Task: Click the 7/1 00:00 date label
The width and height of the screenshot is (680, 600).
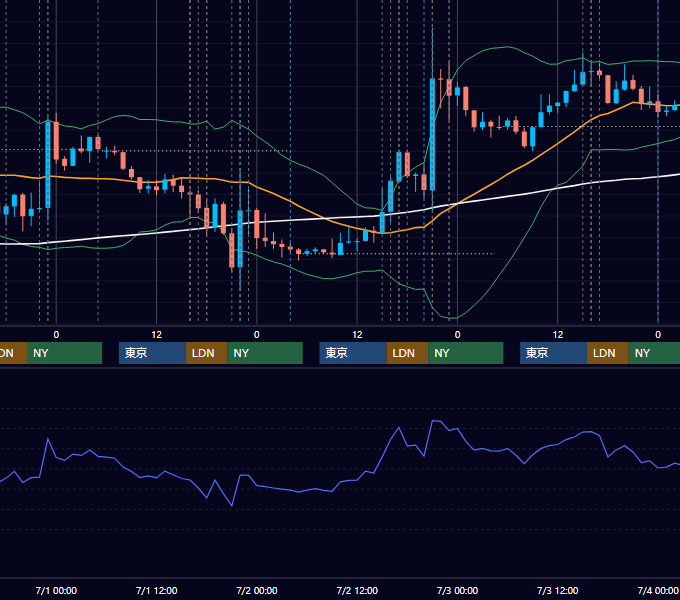Action: [x=56, y=590]
